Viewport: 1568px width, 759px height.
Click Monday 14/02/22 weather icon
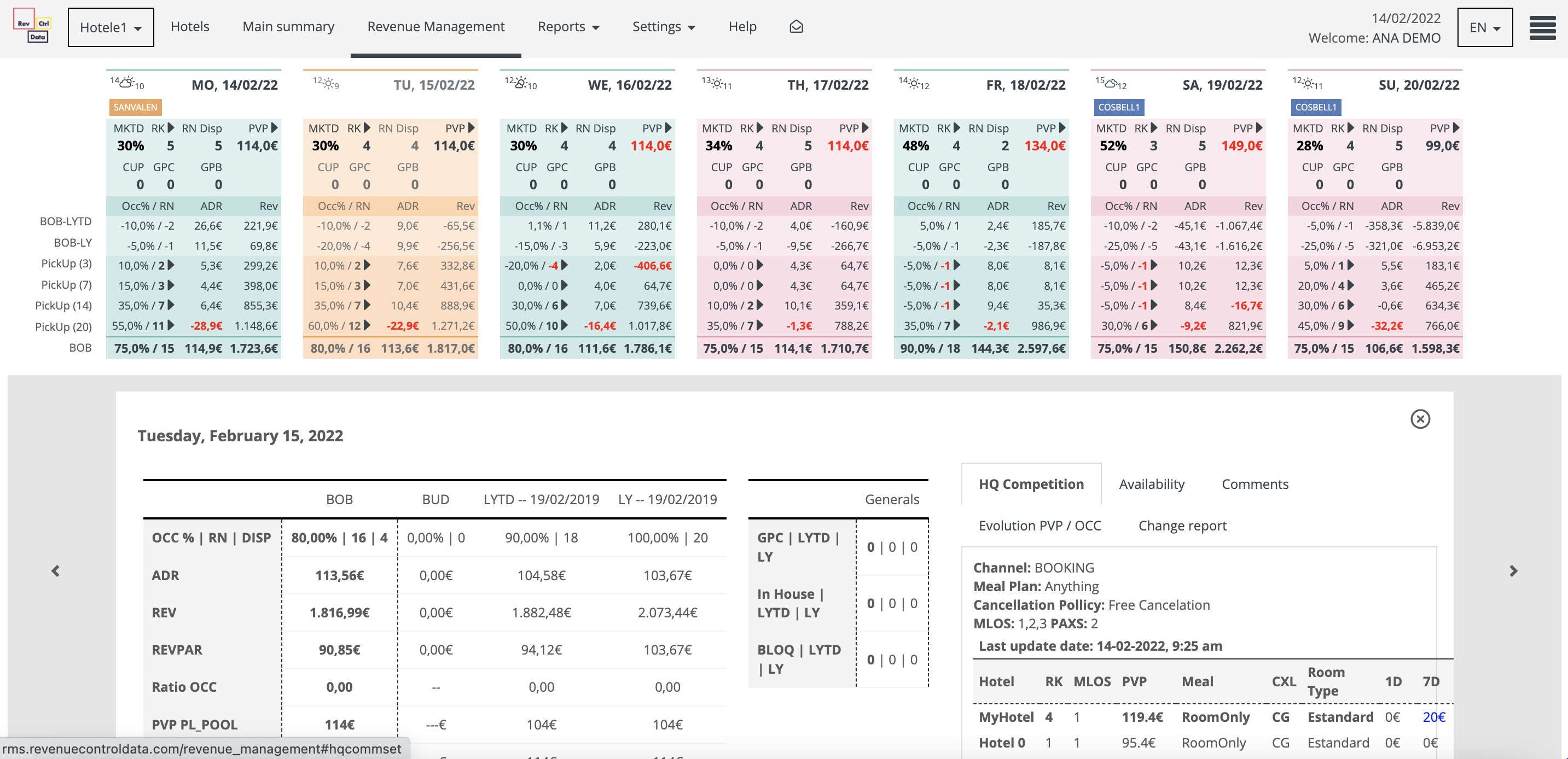pos(126,83)
